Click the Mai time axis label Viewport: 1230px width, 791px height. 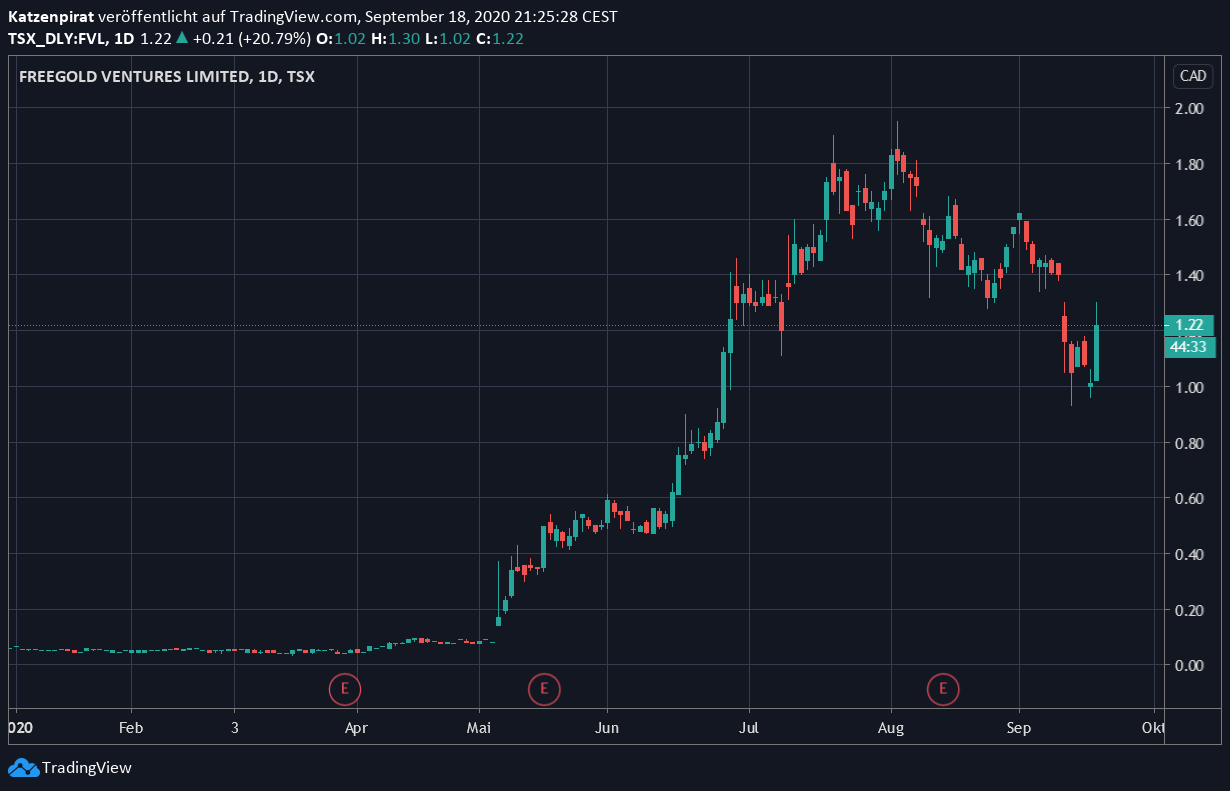coord(481,728)
